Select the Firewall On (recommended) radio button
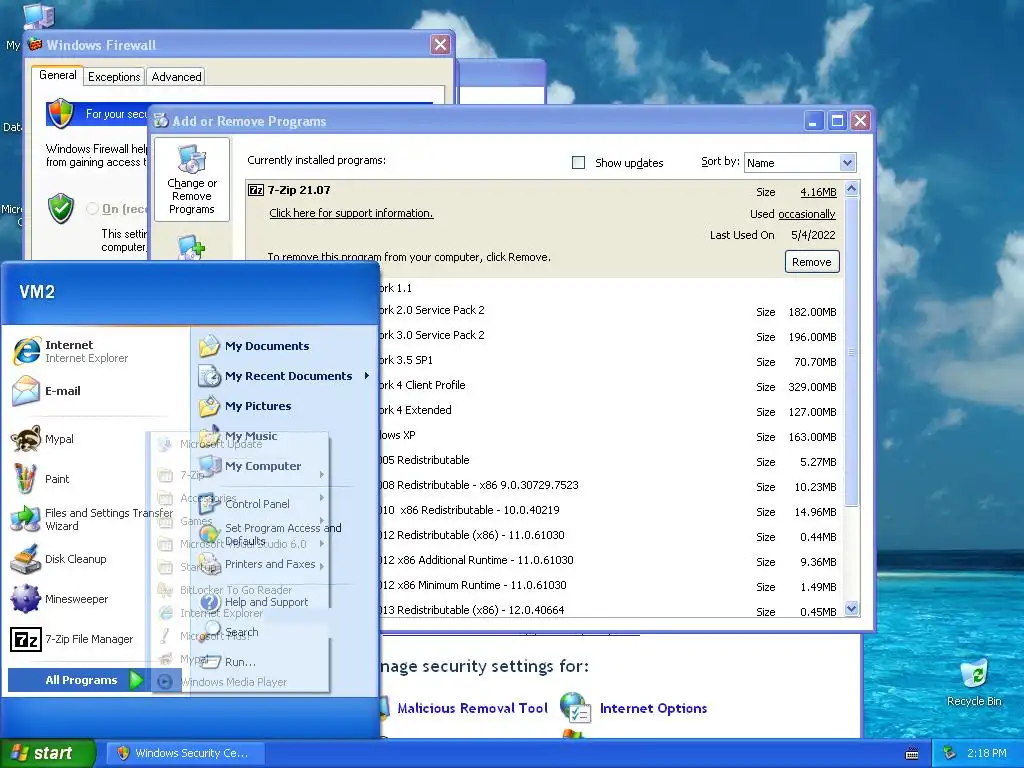 click(x=92, y=208)
